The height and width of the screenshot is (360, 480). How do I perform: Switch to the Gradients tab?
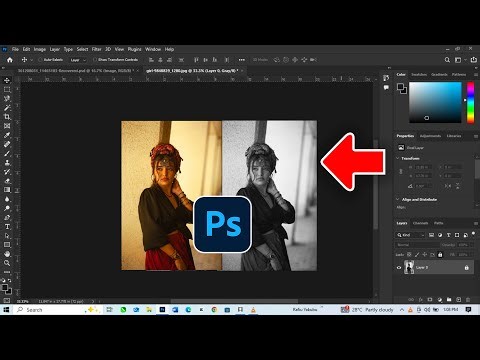(x=439, y=74)
